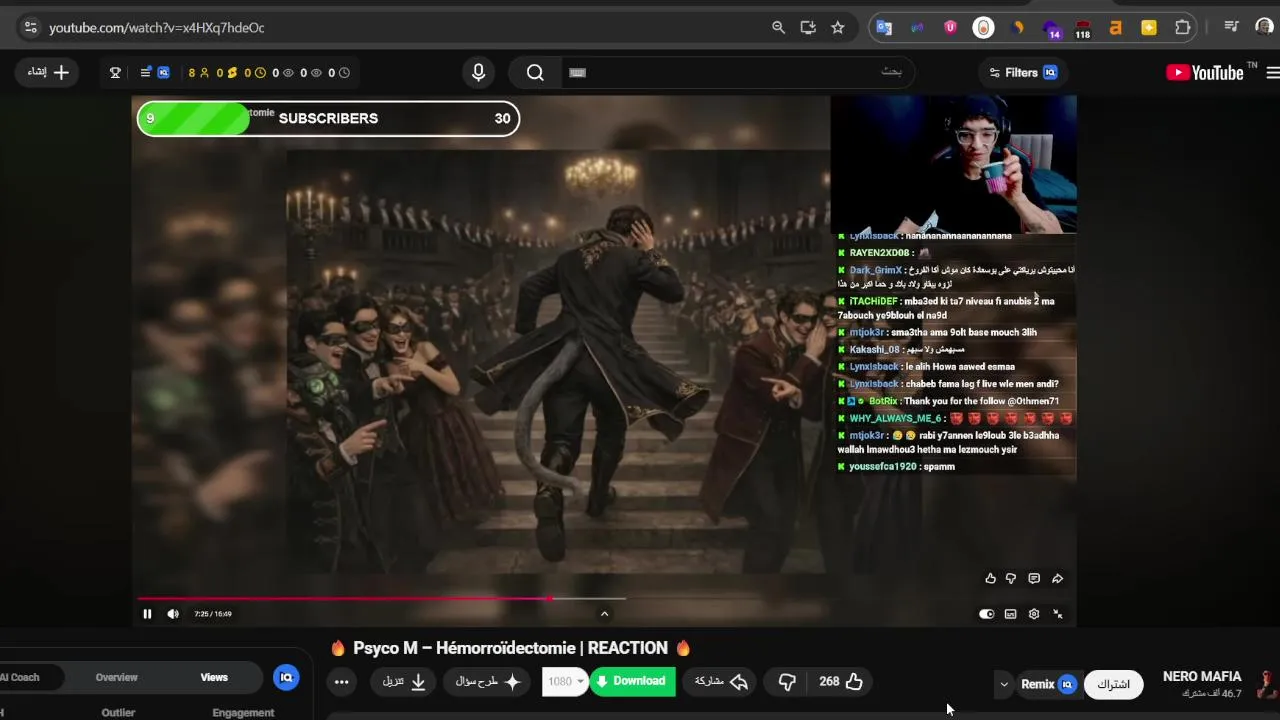The height and width of the screenshot is (720, 1280).
Task: Pause the video playback
Action: tap(147, 614)
